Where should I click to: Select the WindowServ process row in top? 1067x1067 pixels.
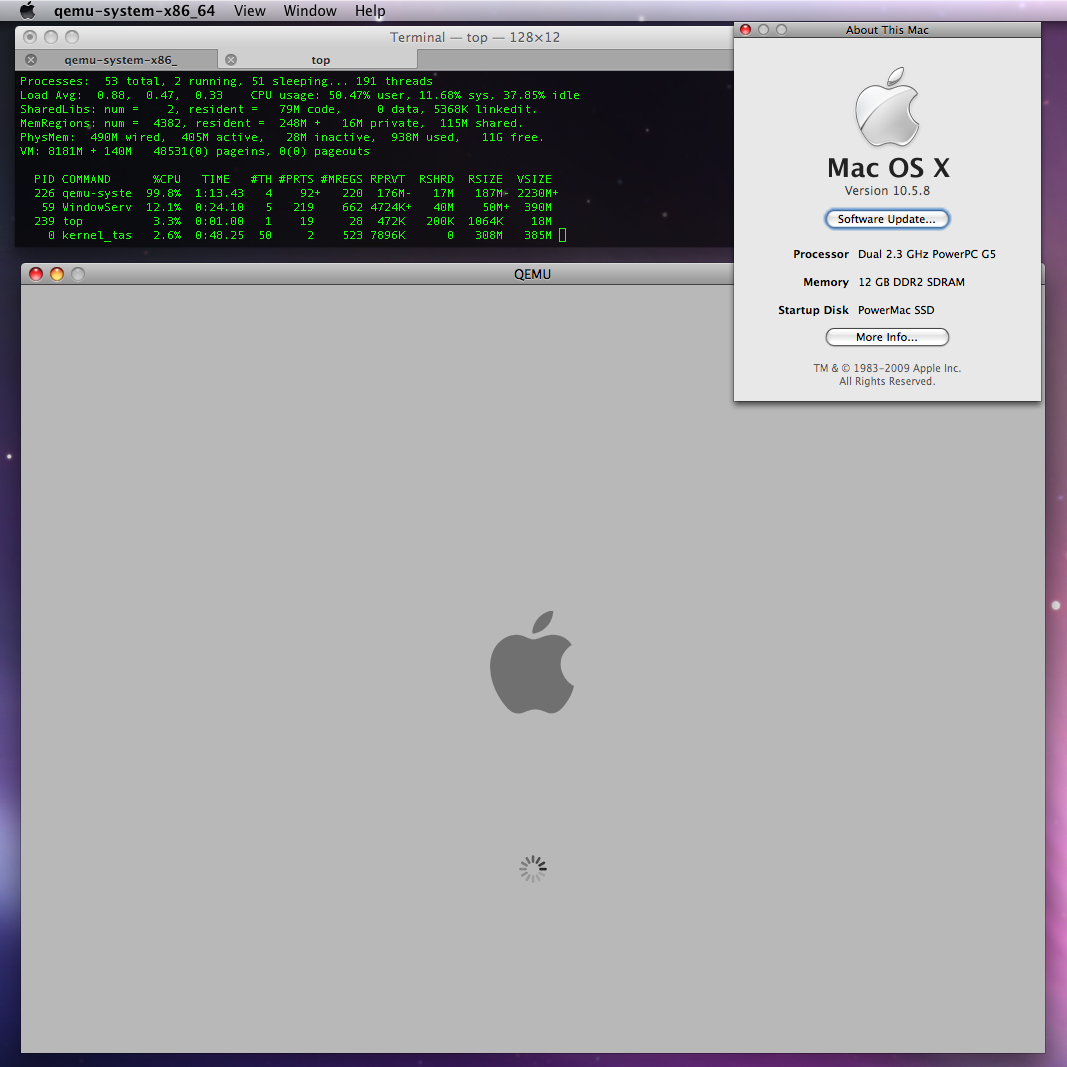pos(292,208)
